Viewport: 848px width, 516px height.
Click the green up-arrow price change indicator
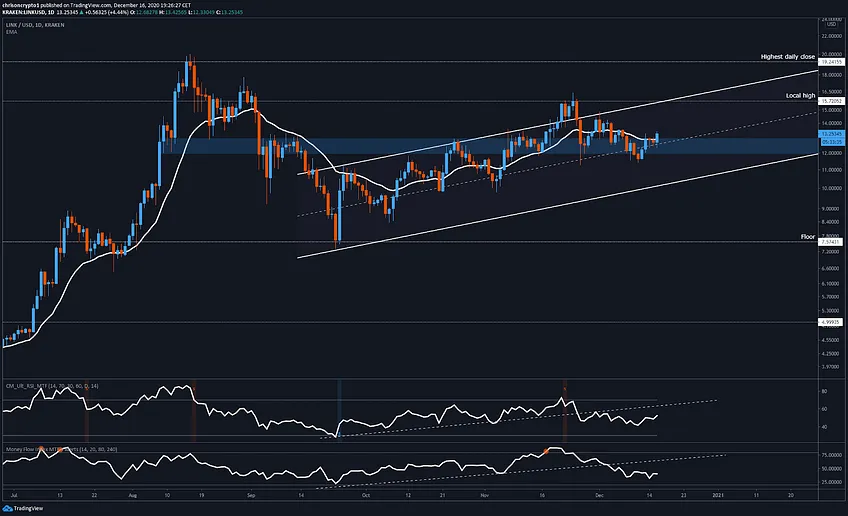80,12
